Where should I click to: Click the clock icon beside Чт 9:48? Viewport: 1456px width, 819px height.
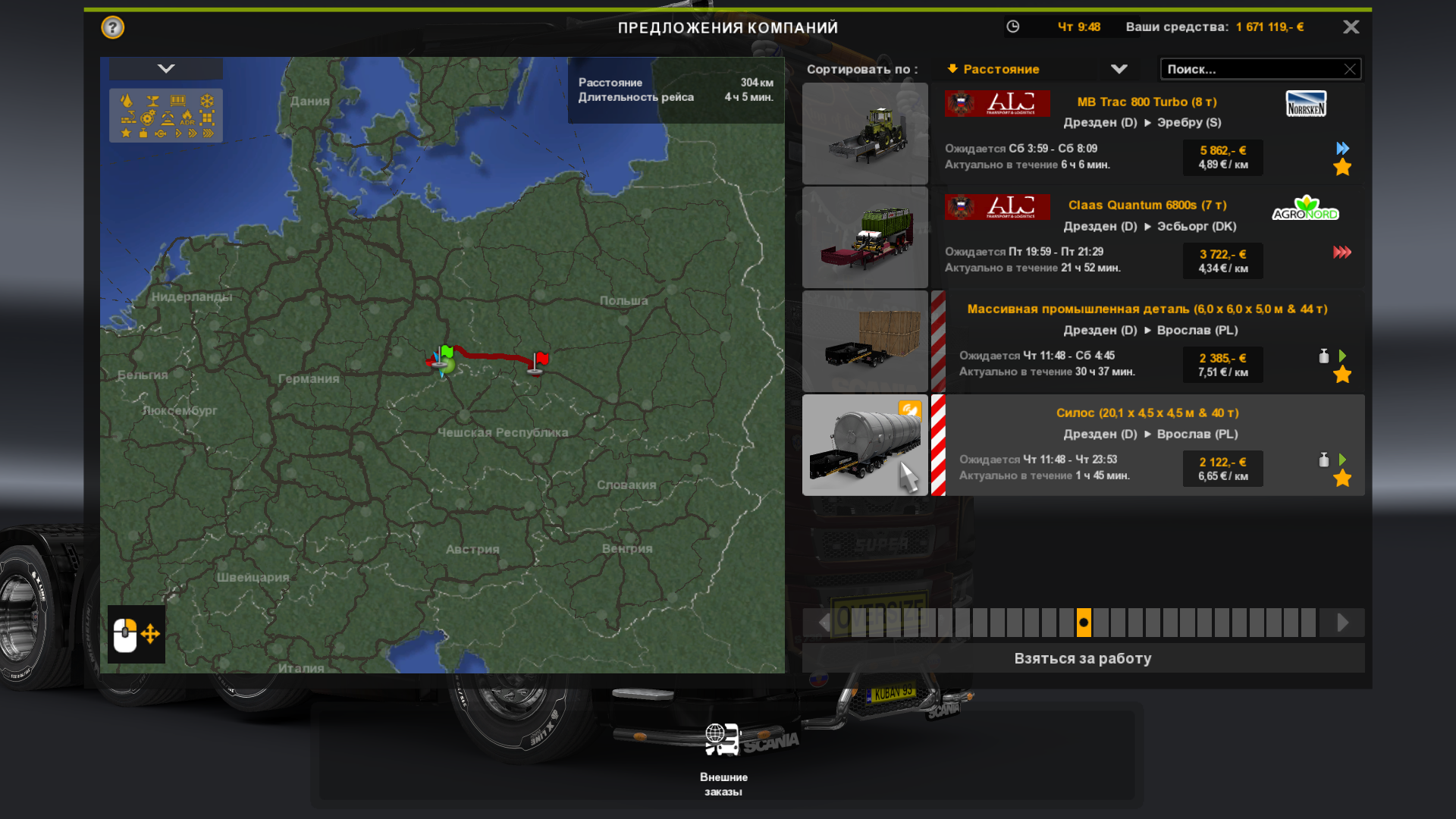[x=1012, y=27]
